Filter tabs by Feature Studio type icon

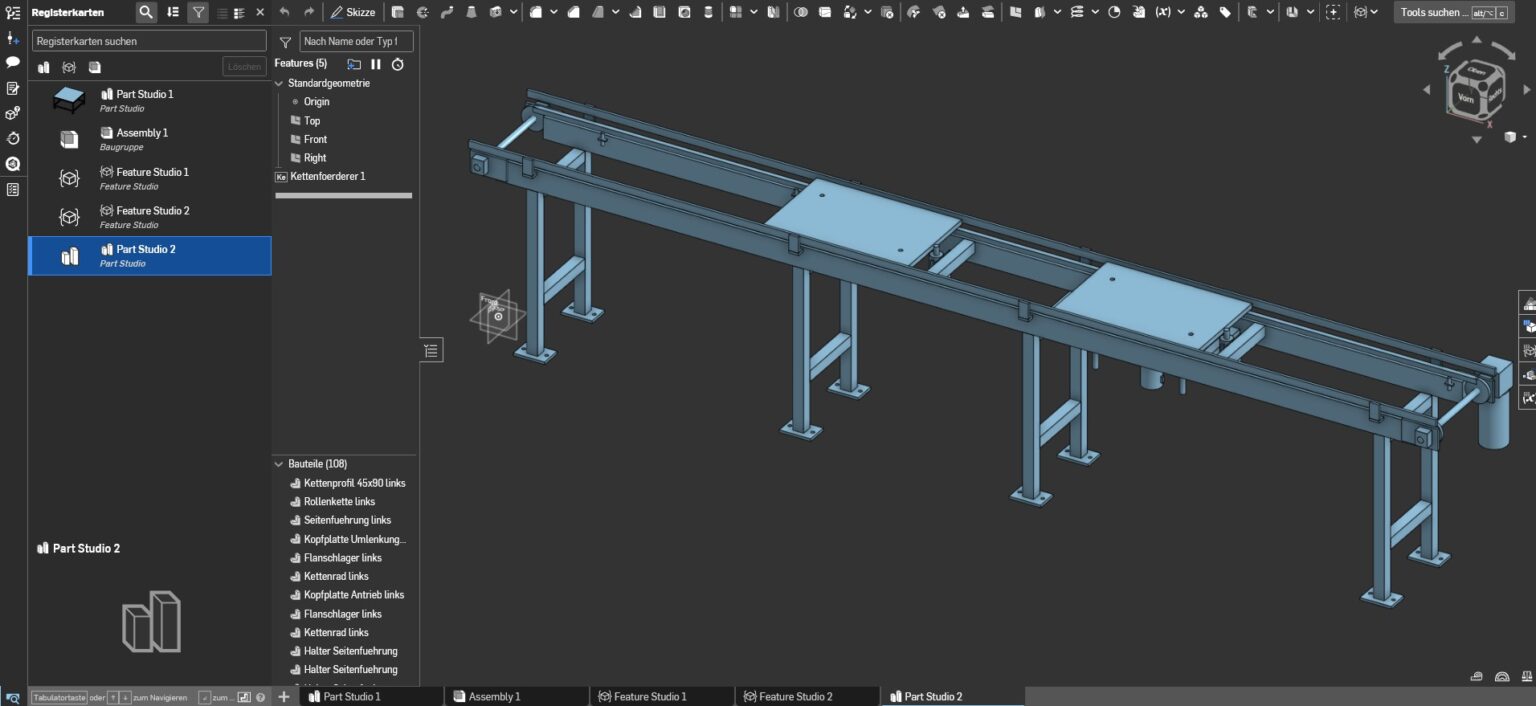coord(69,67)
